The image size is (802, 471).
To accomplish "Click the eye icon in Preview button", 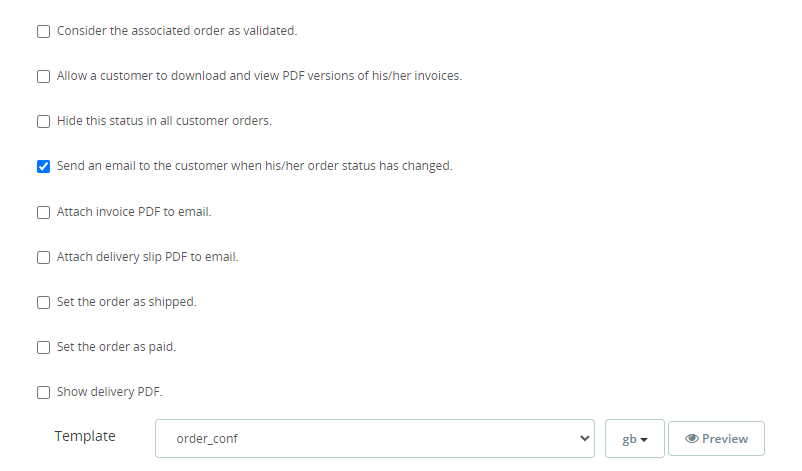I will [x=691, y=439].
